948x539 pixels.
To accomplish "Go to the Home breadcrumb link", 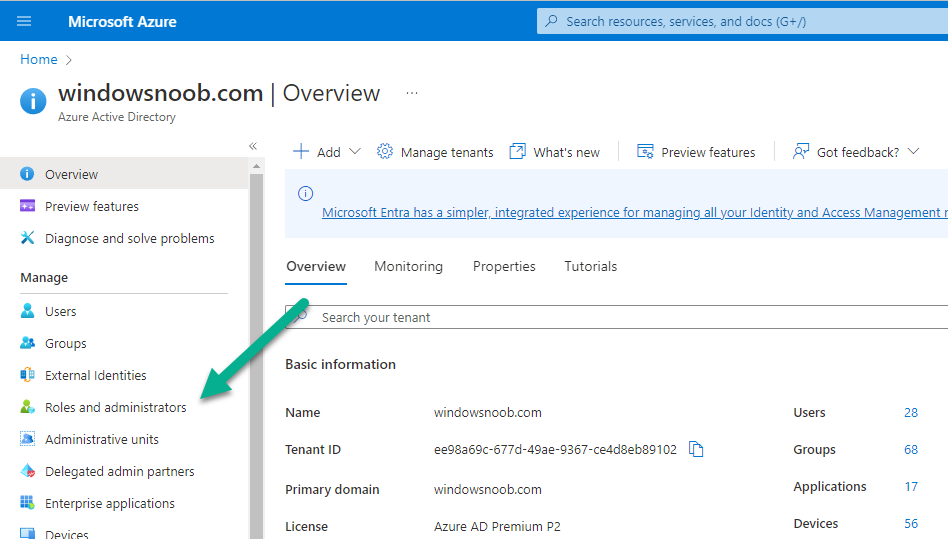I will point(39,59).
